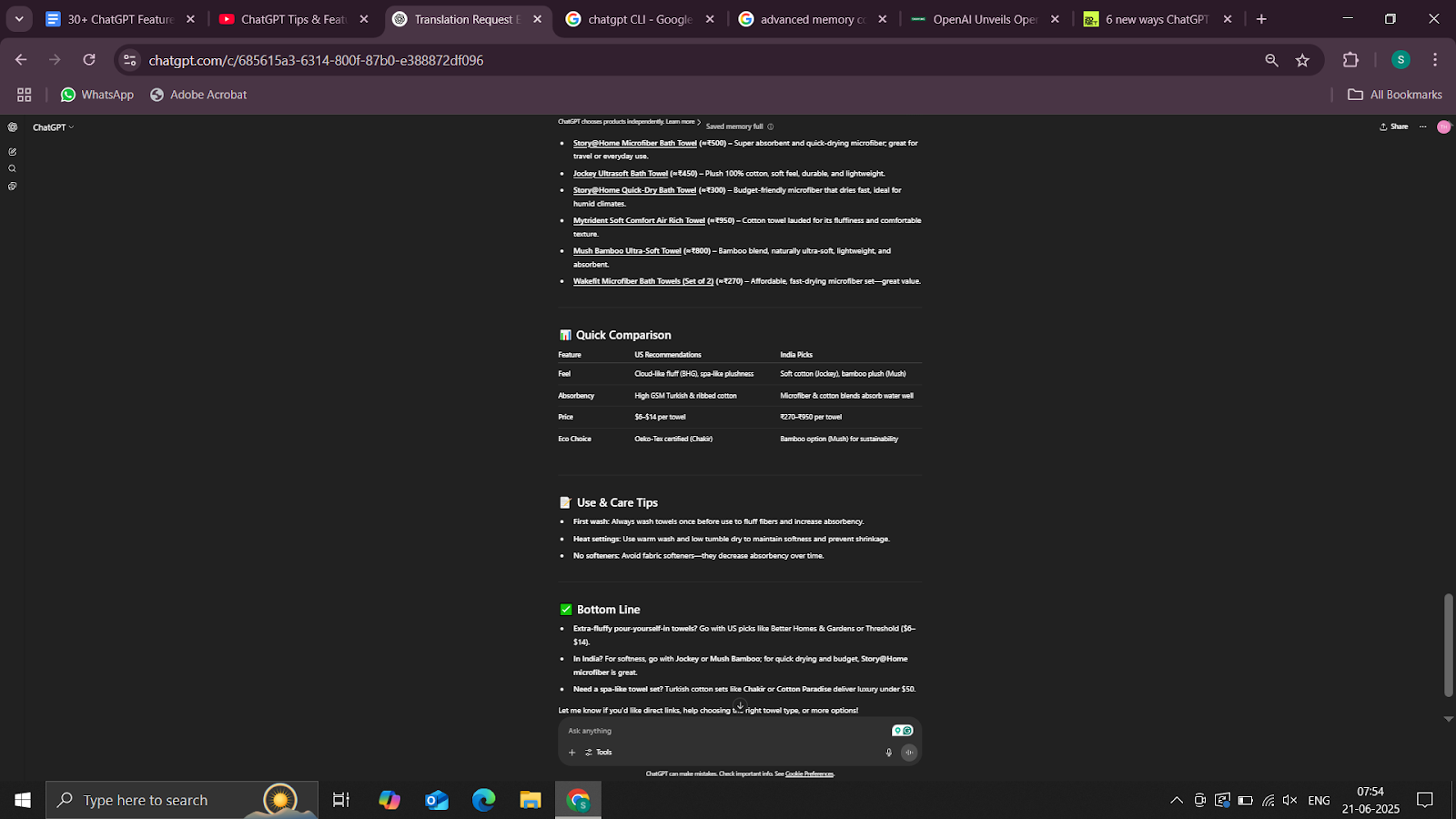
Task: Click the address bar URL
Action: coord(316,60)
